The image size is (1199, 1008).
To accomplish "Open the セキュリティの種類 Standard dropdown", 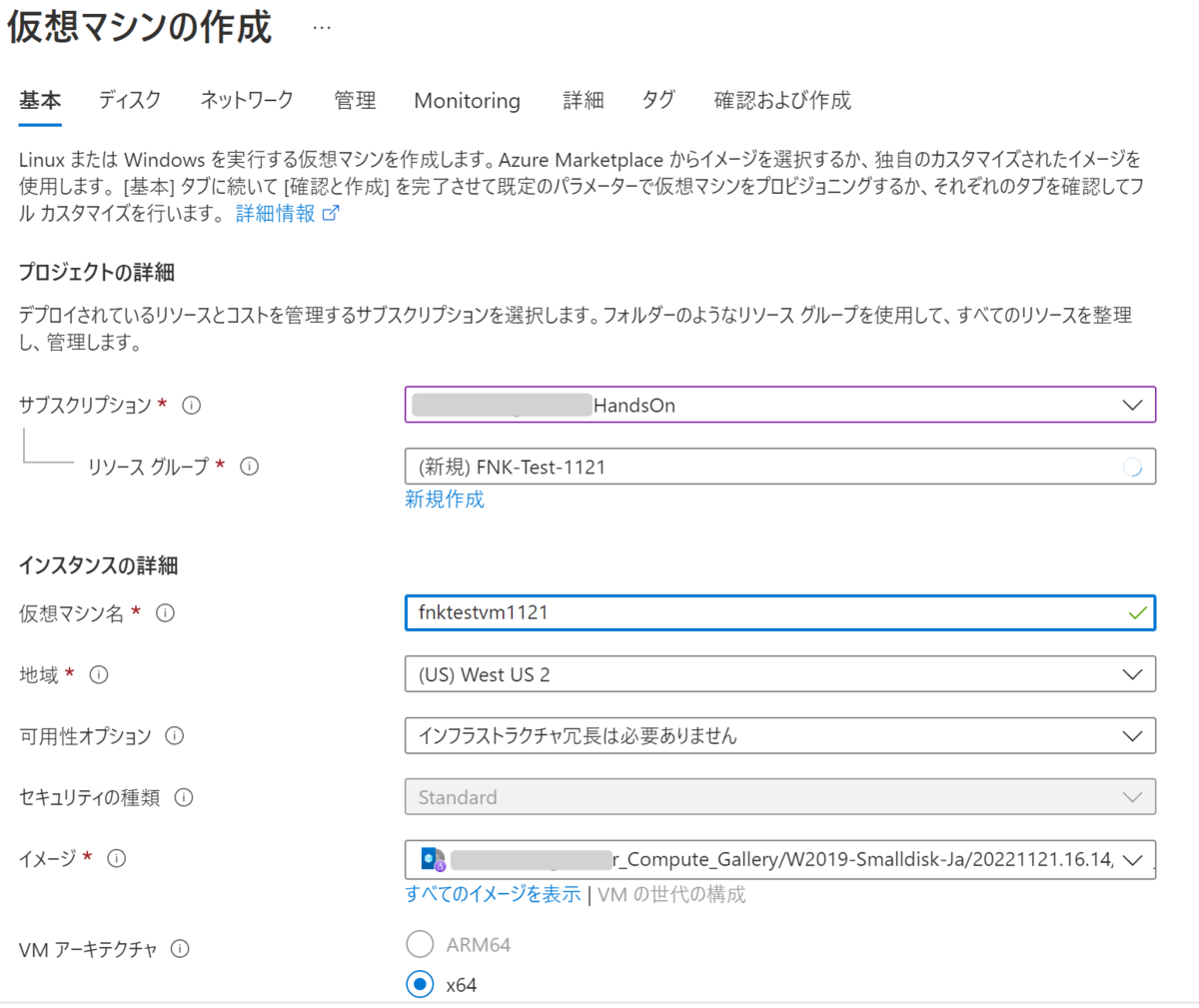I will (x=780, y=797).
